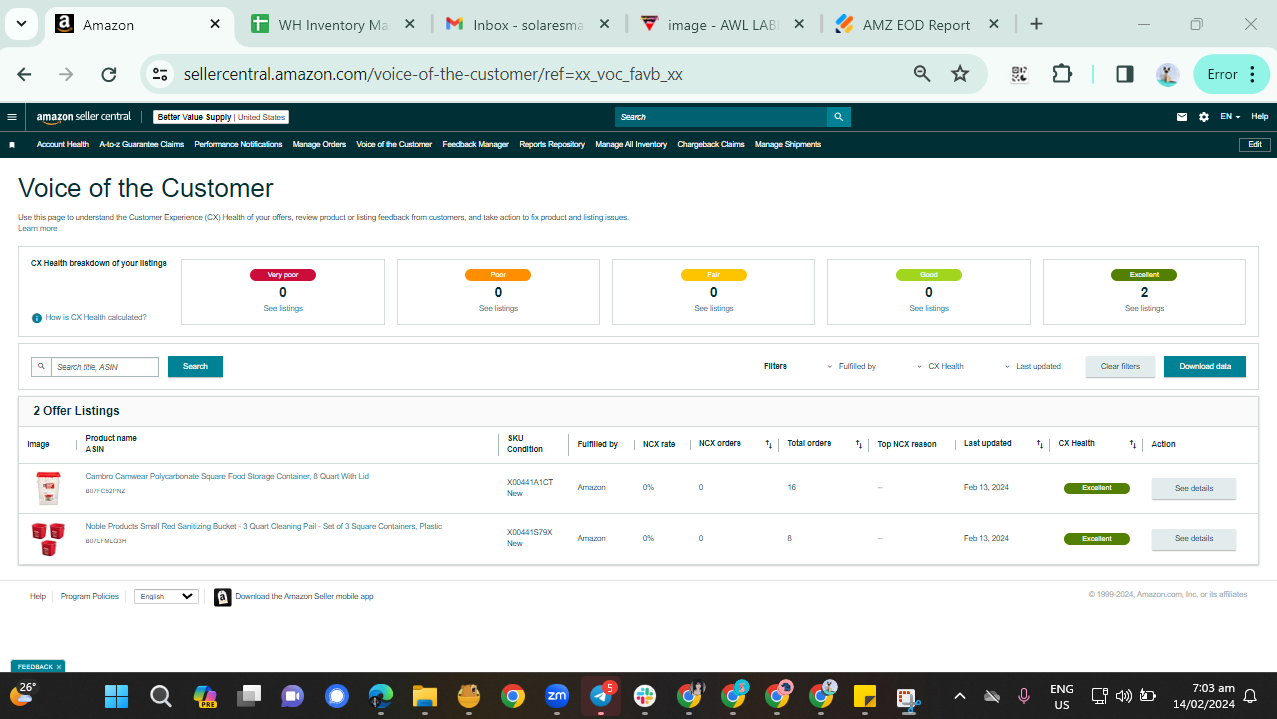Viewport: 1277px width, 719px height.
Task: Open the Windows Start menu
Action: point(116,696)
